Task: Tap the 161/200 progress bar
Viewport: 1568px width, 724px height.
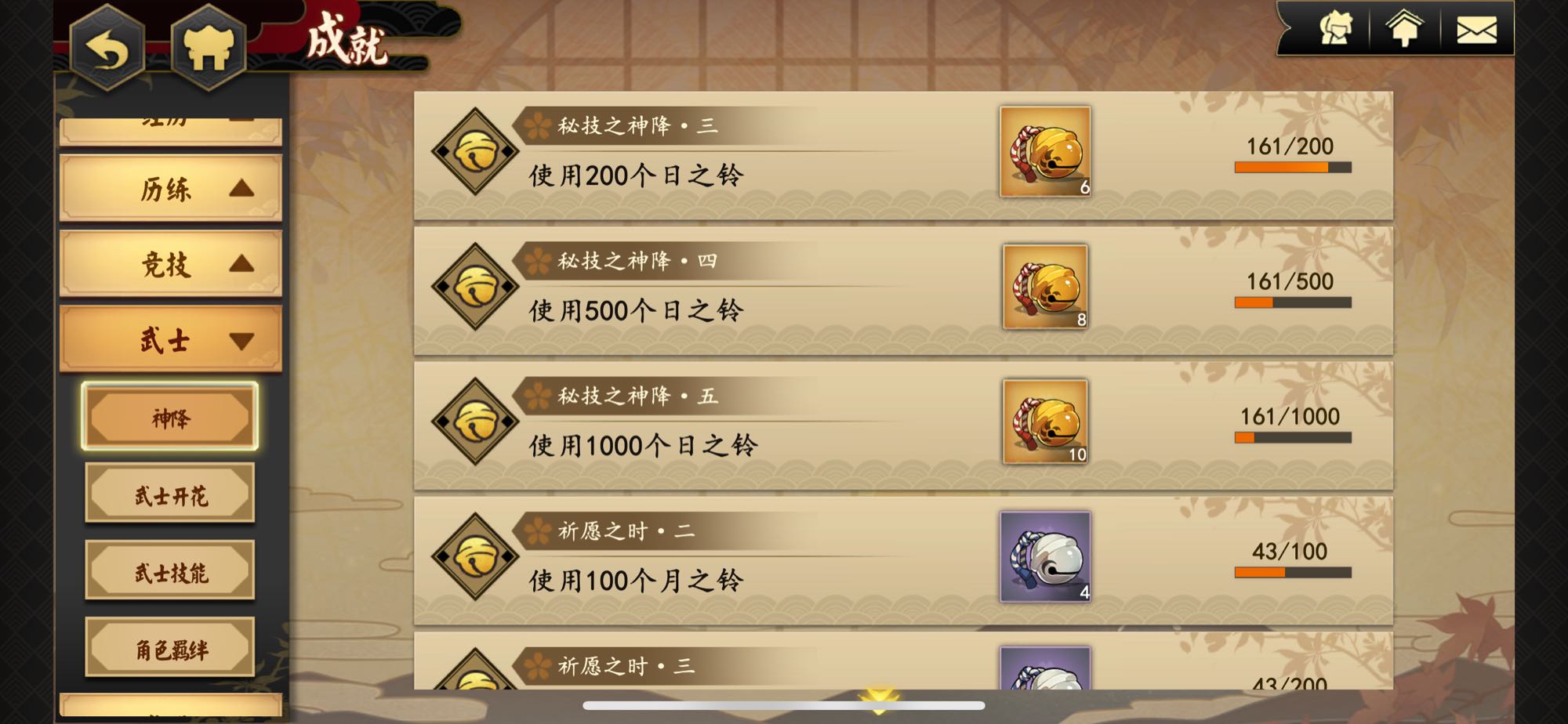Action: pos(1293,167)
